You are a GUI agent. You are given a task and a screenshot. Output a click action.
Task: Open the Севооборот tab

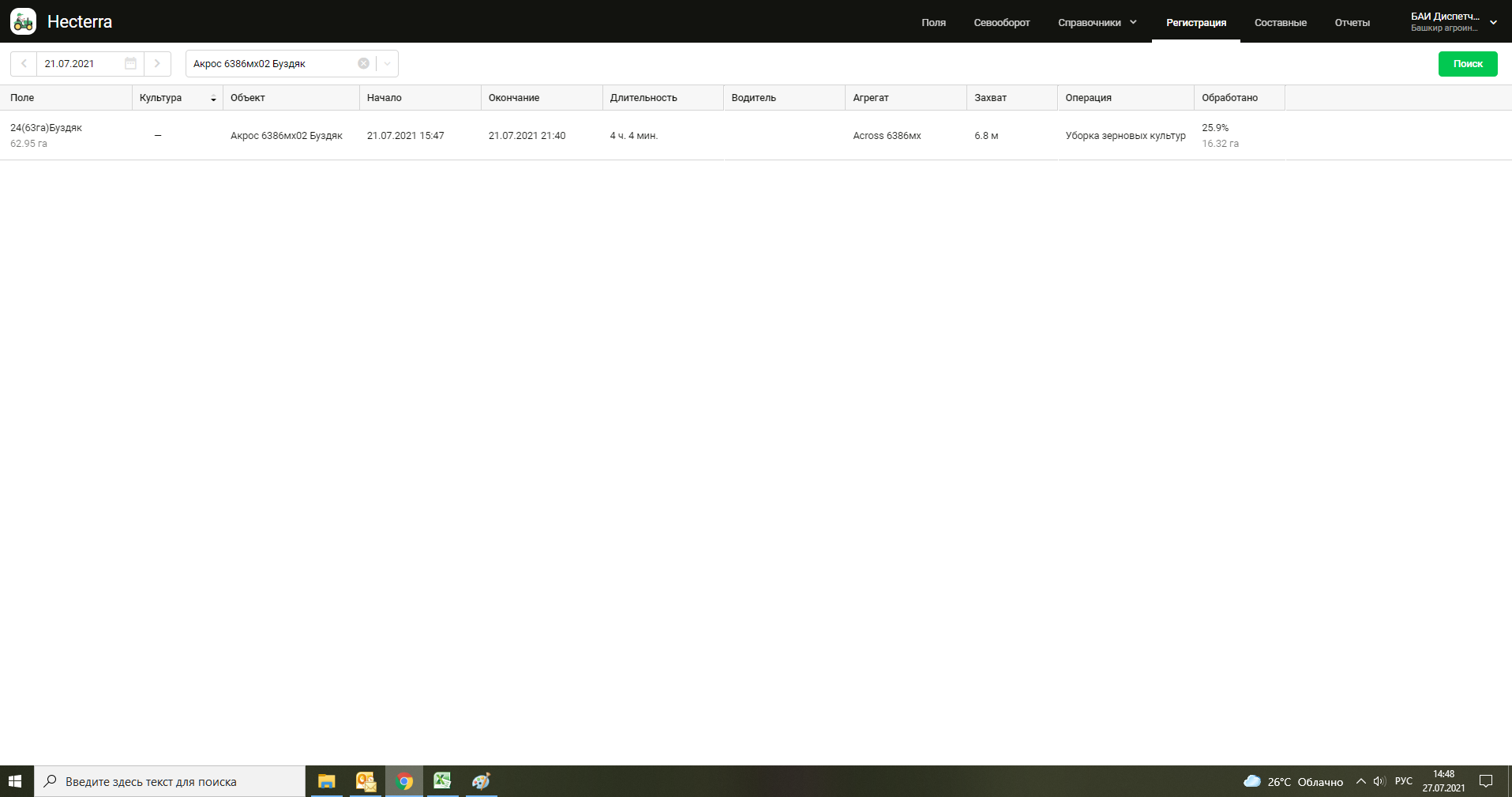click(x=1001, y=23)
